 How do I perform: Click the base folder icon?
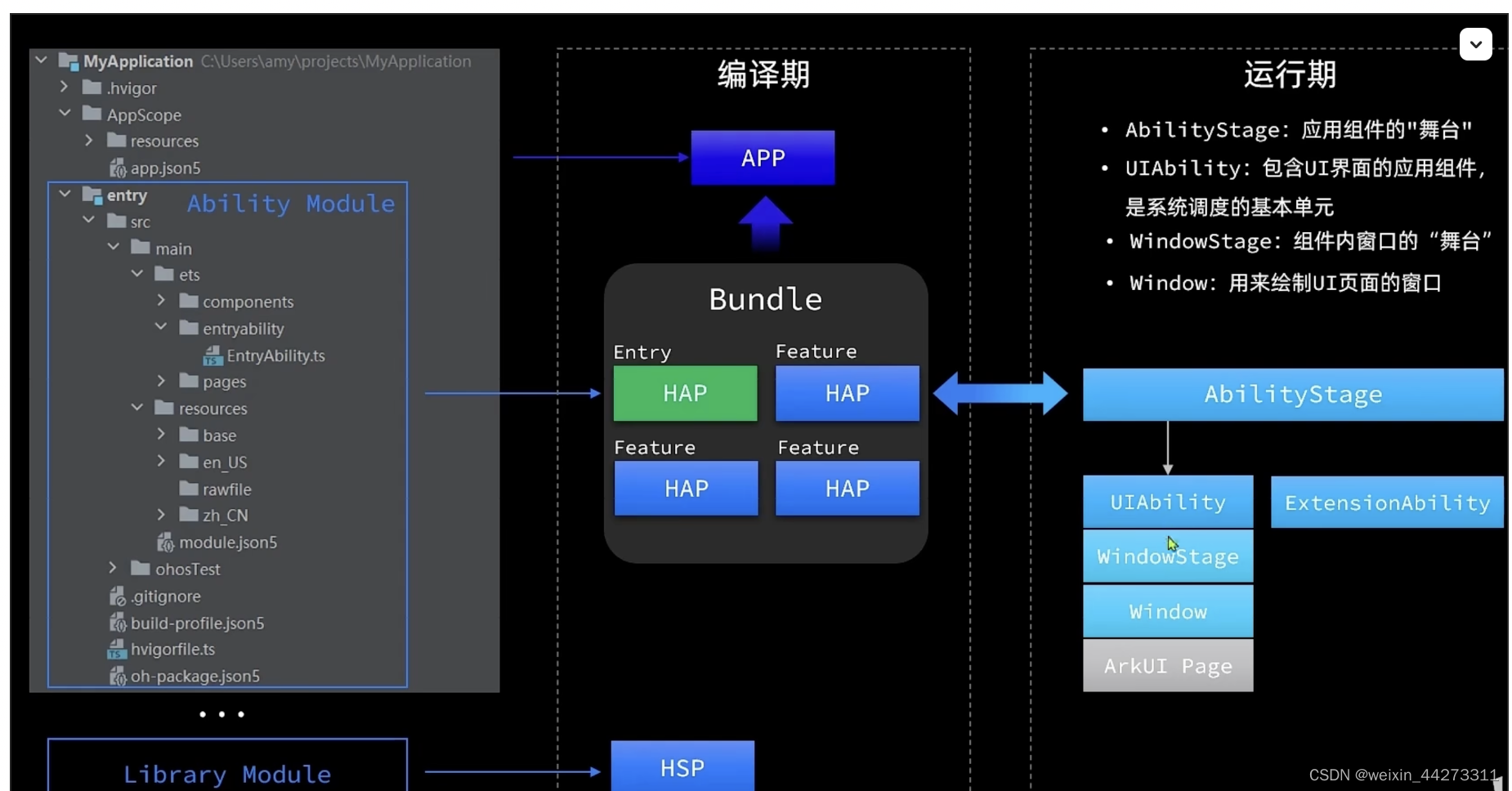tap(189, 435)
